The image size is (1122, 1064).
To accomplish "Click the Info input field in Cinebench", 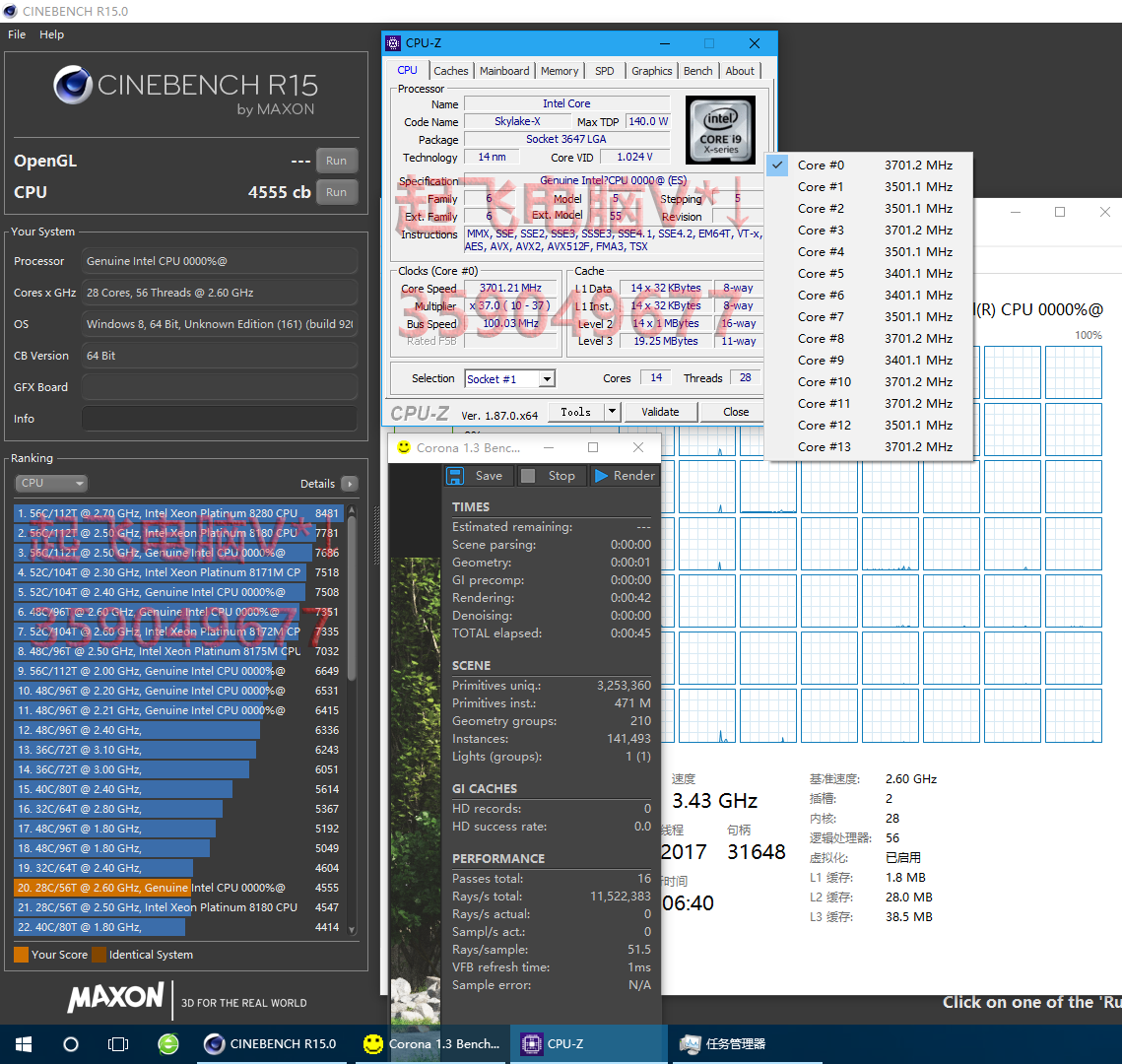I will [219, 419].
